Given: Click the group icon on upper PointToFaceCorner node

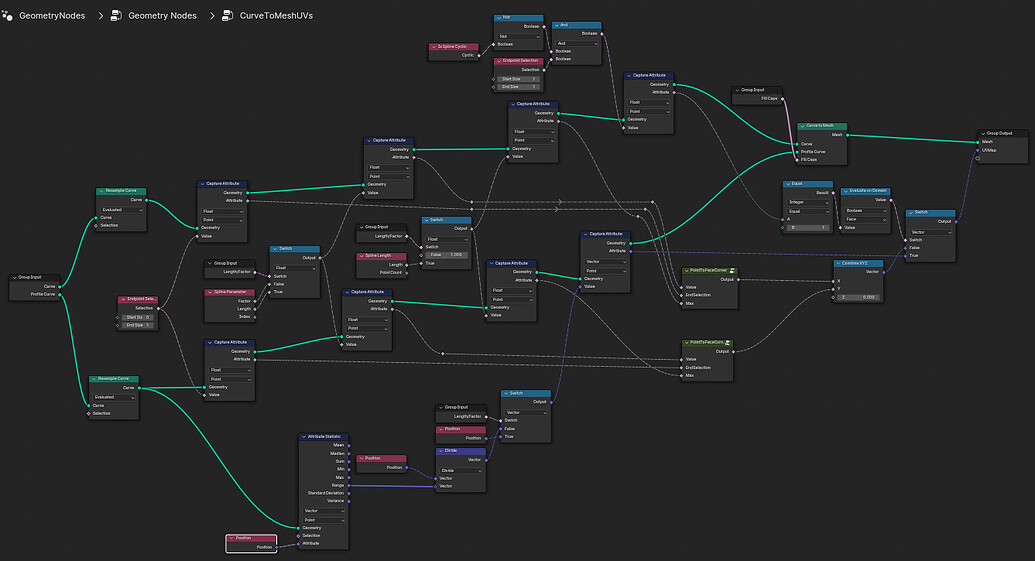Looking at the screenshot, I should [x=733, y=271].
